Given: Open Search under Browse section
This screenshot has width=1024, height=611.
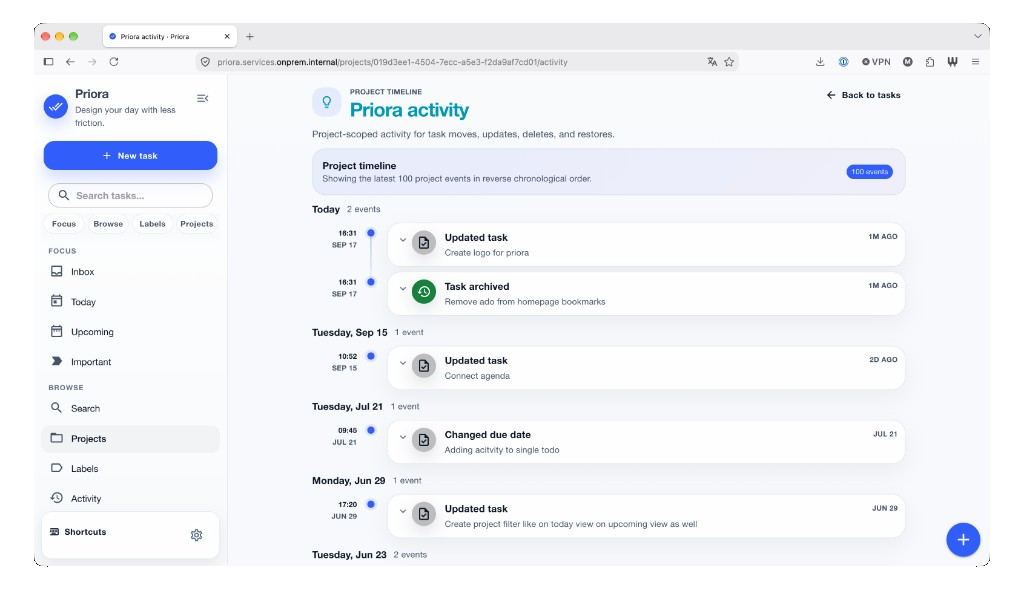Looking at the screenshot, I should tap(131, 409).
